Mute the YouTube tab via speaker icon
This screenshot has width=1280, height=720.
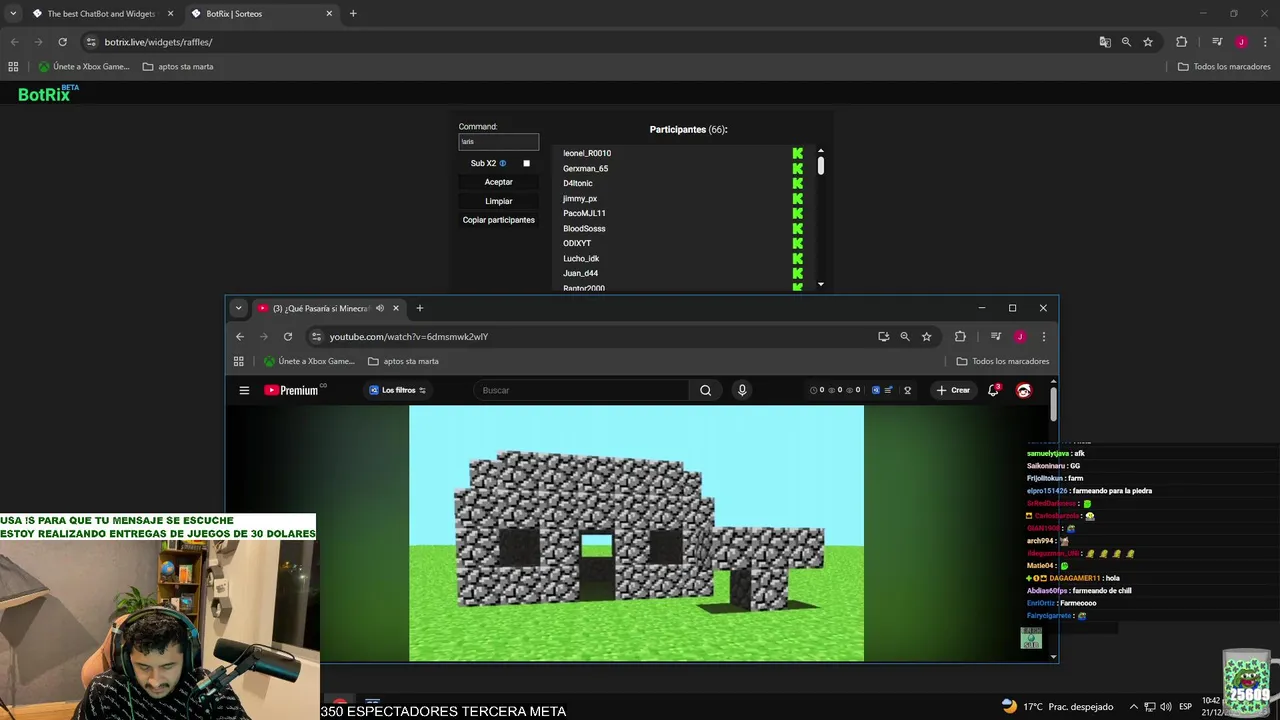(380, 308)
